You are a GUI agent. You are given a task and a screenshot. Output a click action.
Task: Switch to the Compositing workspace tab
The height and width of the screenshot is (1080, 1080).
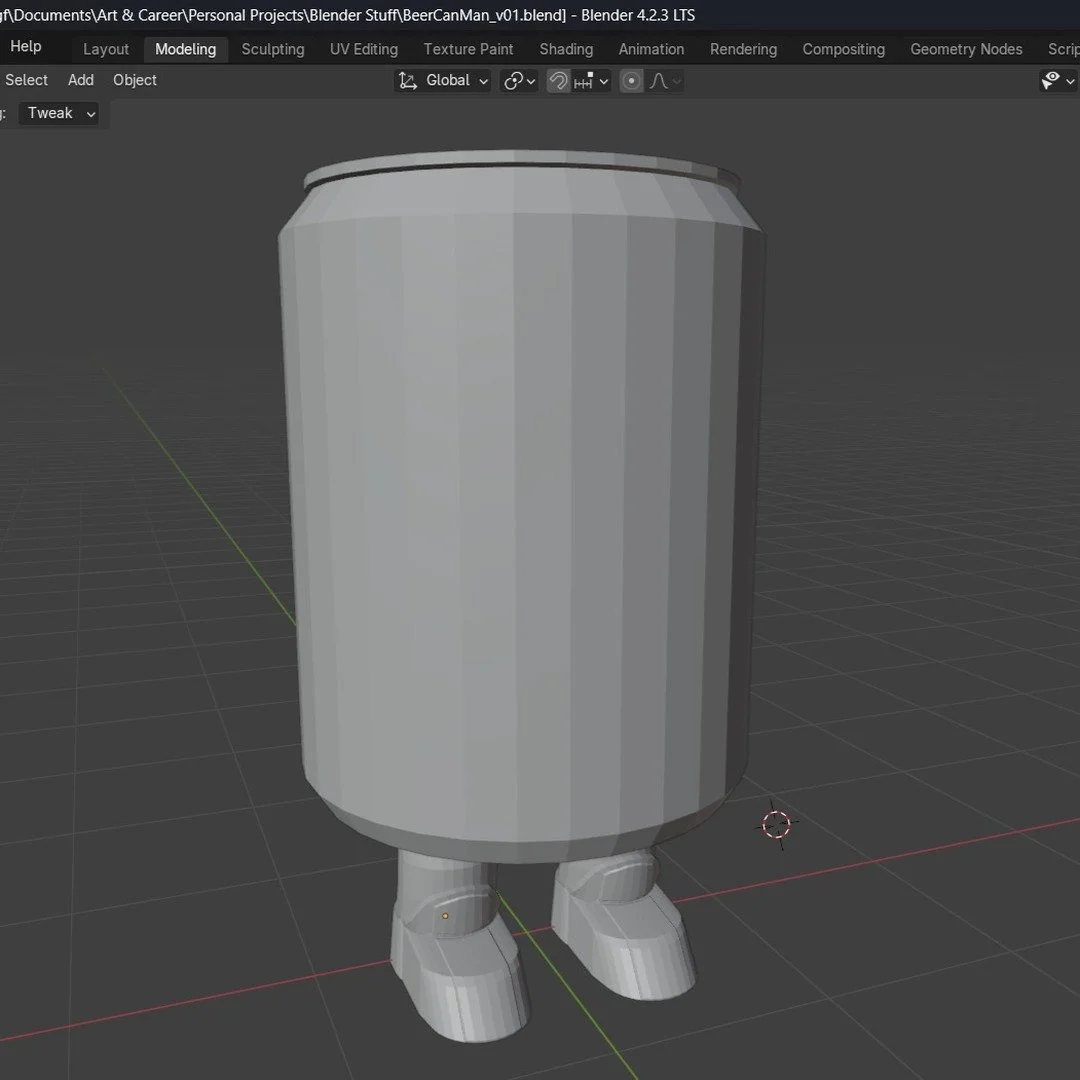pos(844,50)
